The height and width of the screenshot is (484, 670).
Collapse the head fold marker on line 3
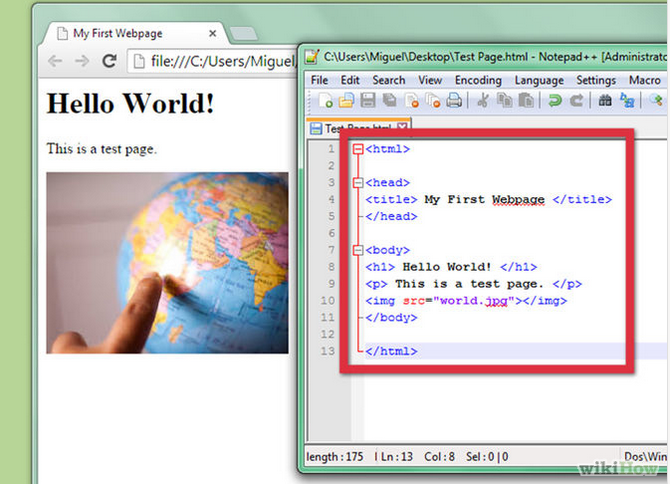[358, 183]
